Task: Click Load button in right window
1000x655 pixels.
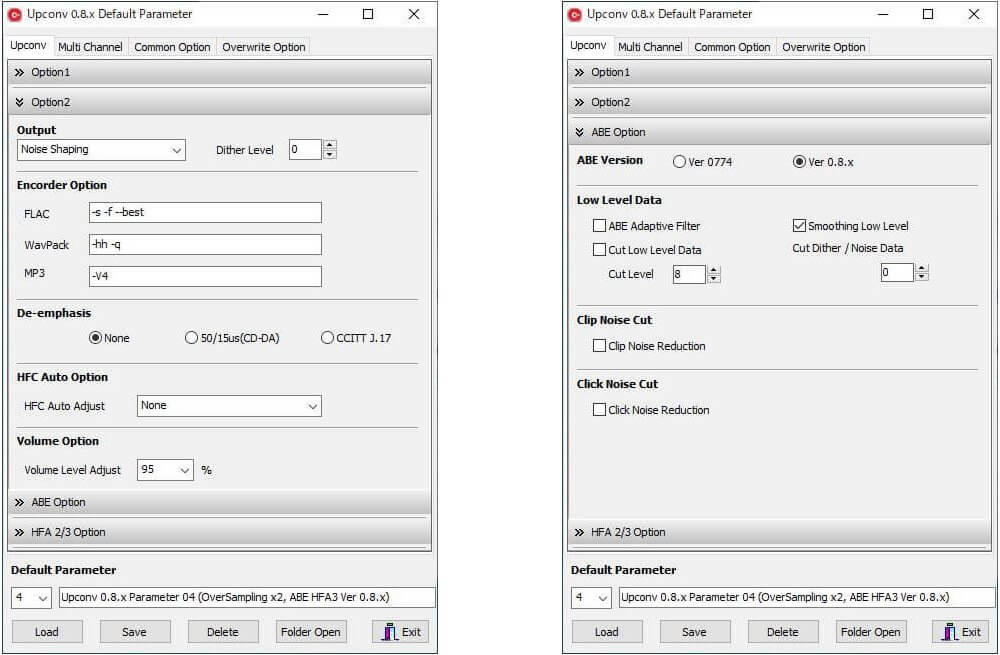Action: pyautogui.click(x=607, y=632)
